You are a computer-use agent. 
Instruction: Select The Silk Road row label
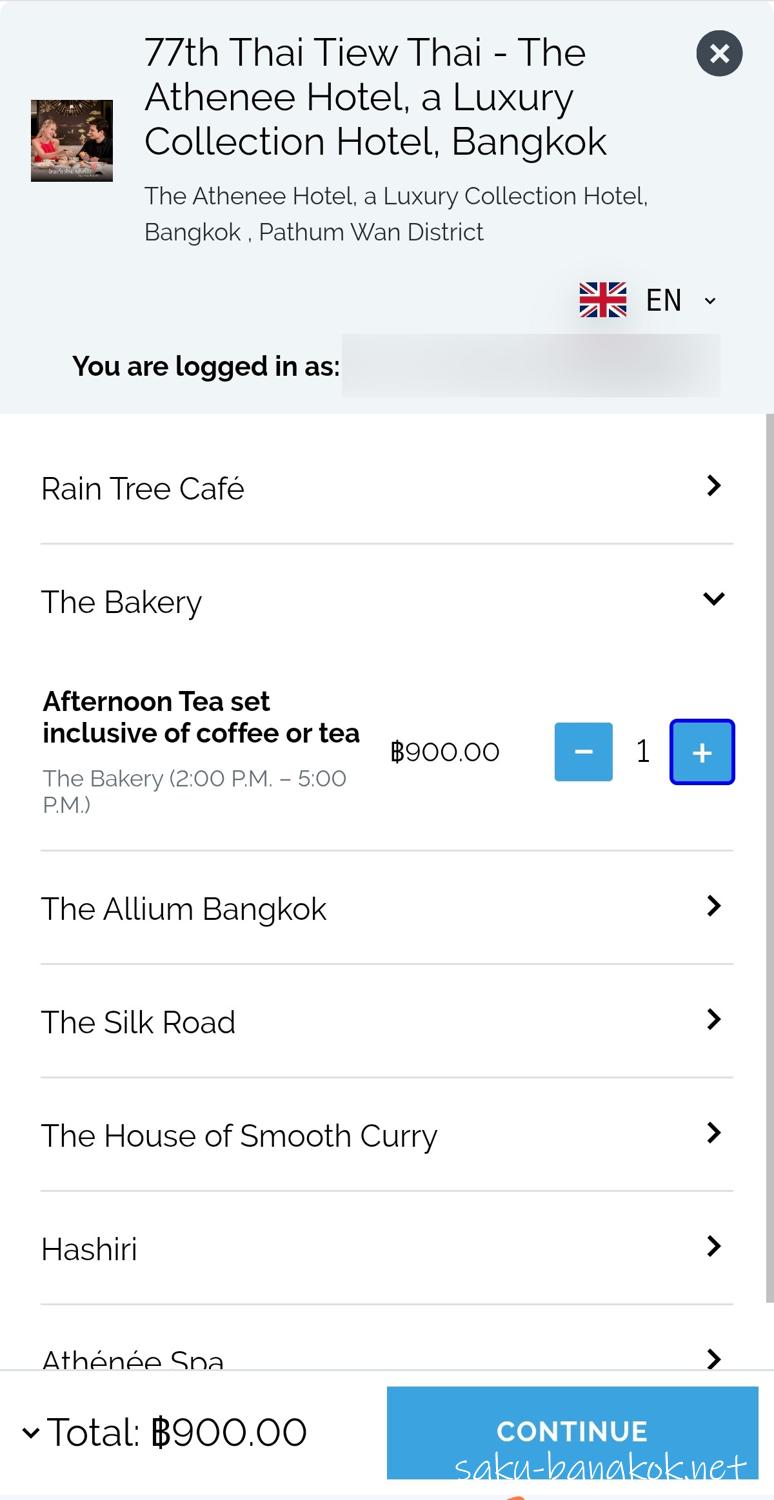138,1022
